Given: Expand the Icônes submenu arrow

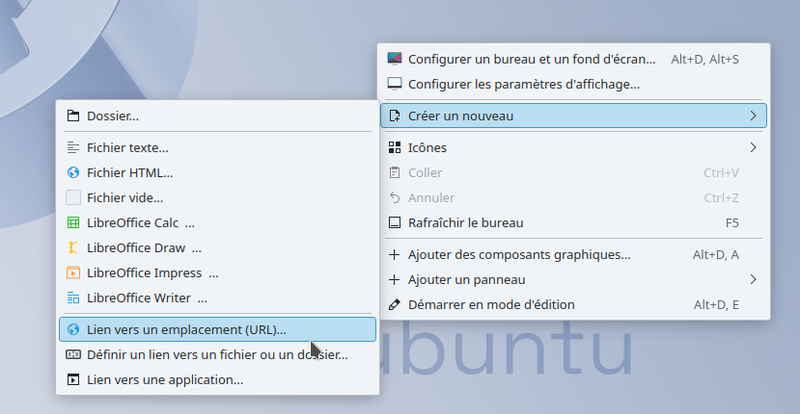Looking at the screenshot, I should coord(752,148).
